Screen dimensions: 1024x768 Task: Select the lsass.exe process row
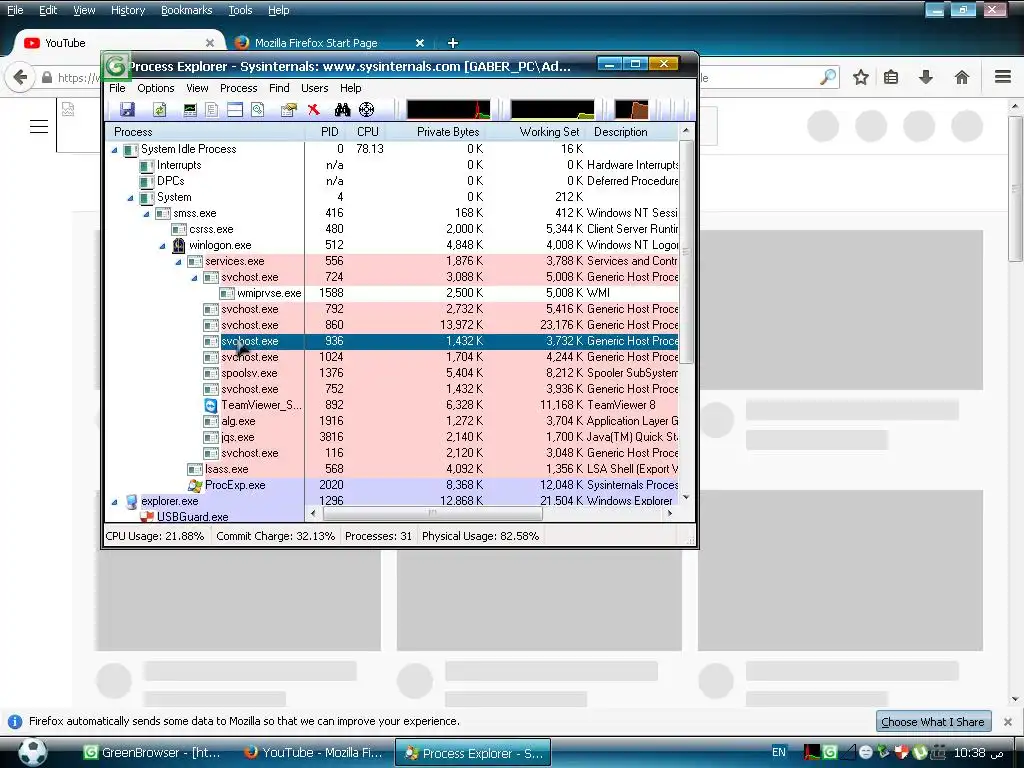click(392, 470)
